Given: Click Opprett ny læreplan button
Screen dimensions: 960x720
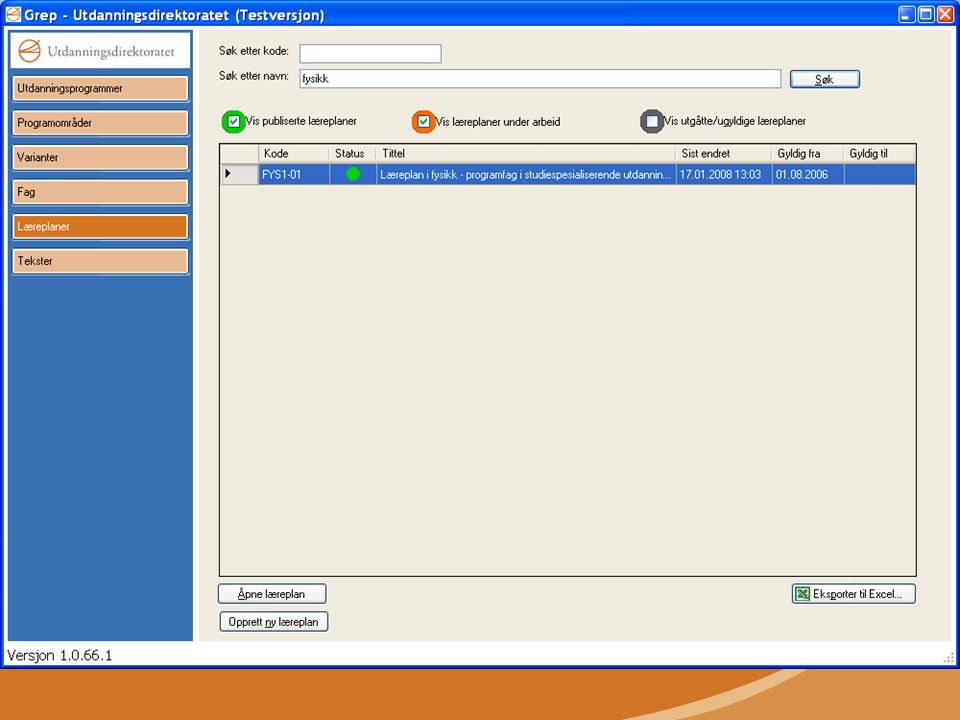Looking at the screenshot, I should point(274,622).
